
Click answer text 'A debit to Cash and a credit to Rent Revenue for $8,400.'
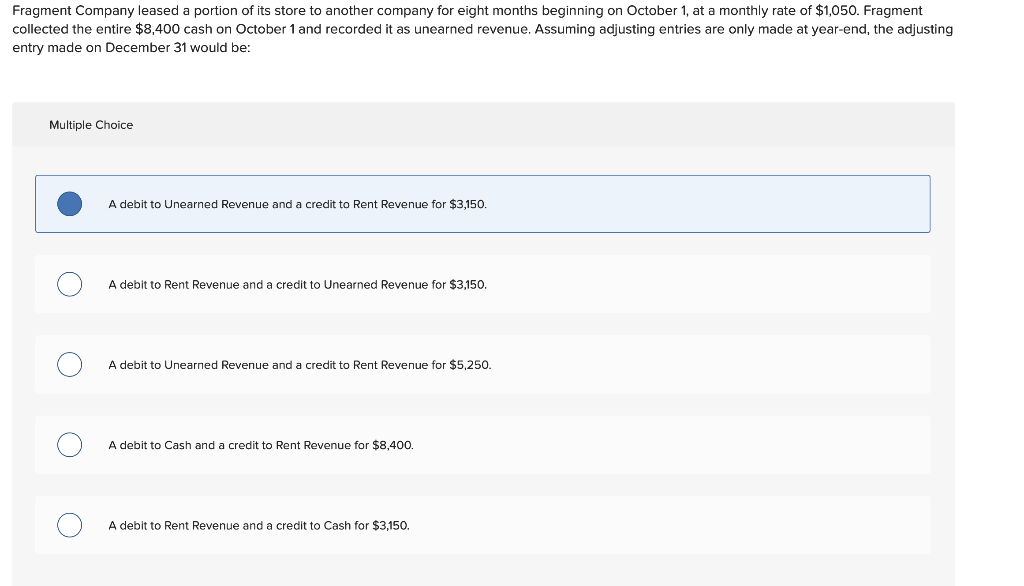click(261, 446)
